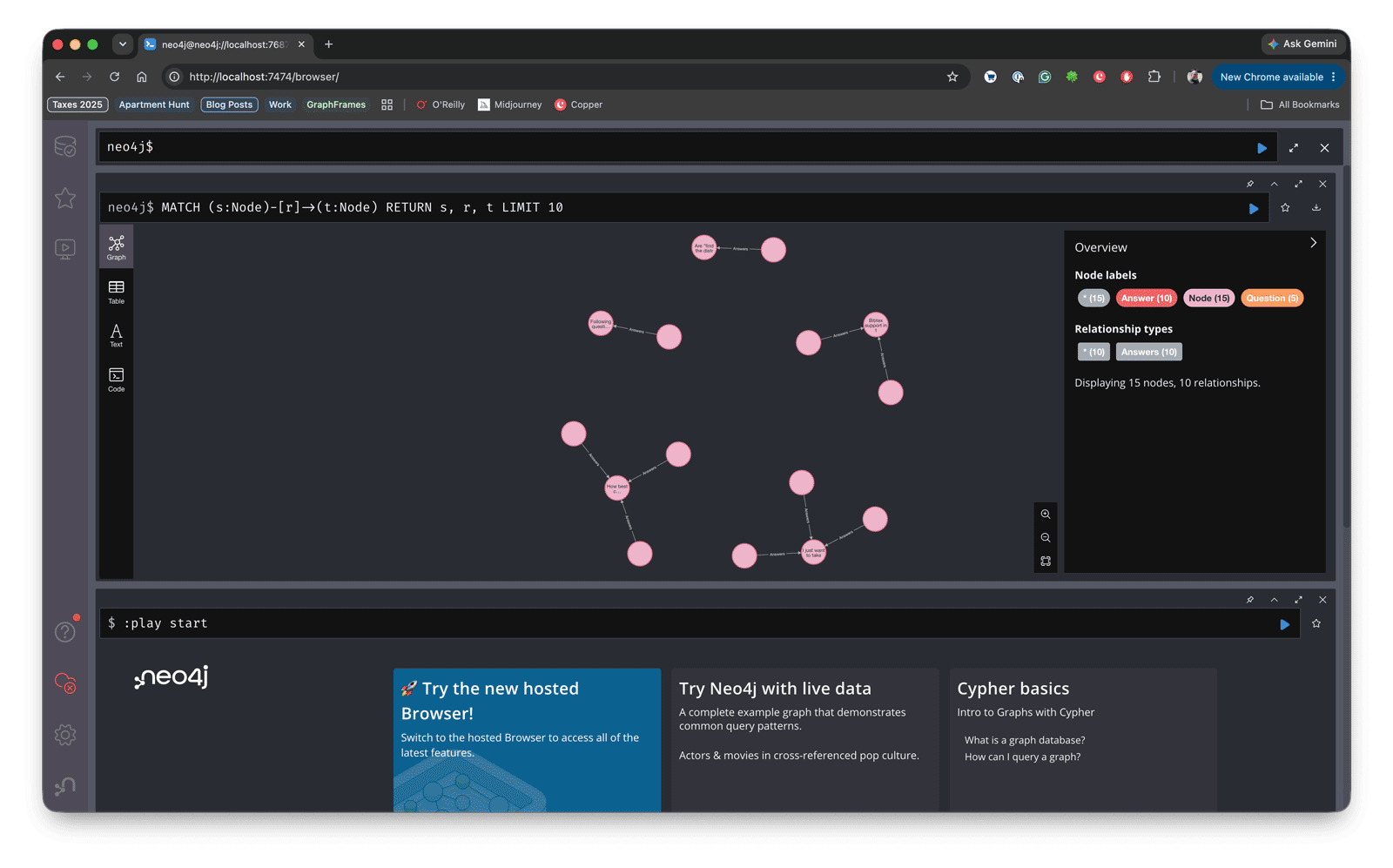Rerun the :play start command
The width and height of the screenshot is (1393, 868).
tap(1285, 624)
